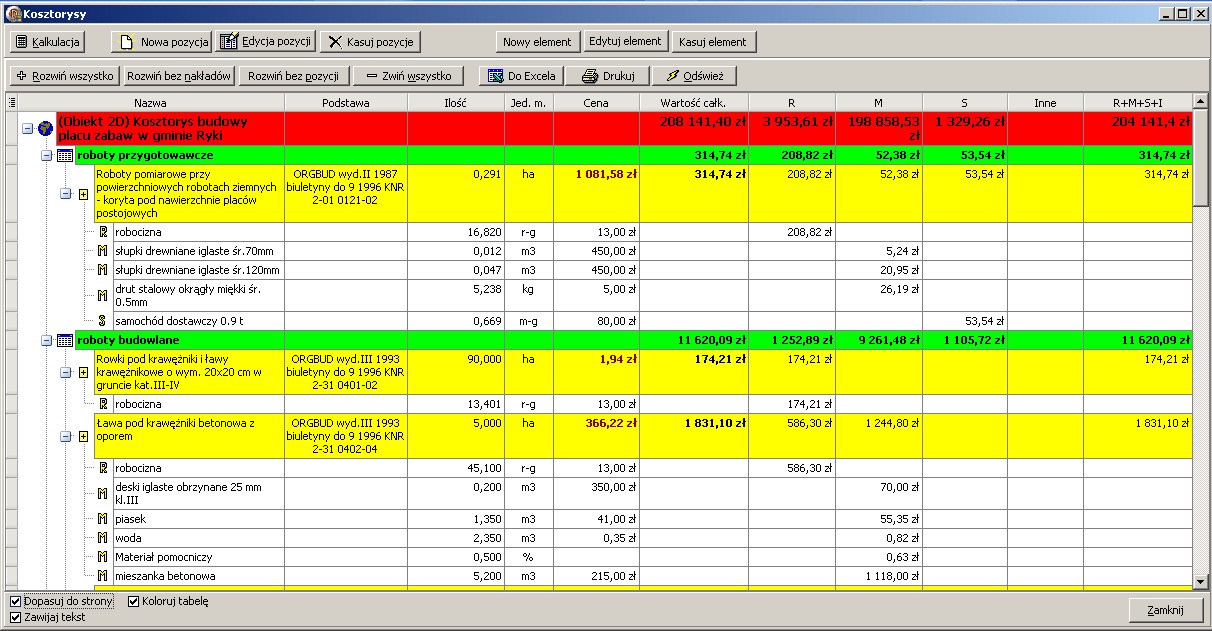
Task: Click the Nowy element button
Action: pos(537,42)
